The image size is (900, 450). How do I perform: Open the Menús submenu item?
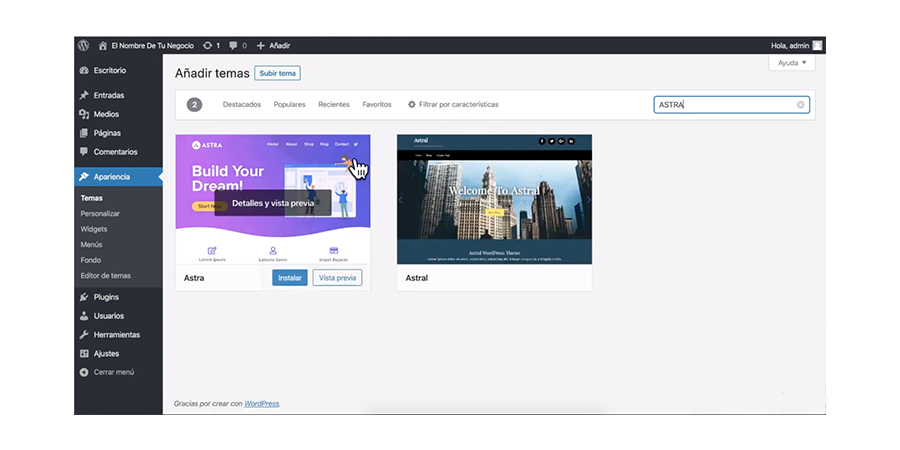pos(91,245)
